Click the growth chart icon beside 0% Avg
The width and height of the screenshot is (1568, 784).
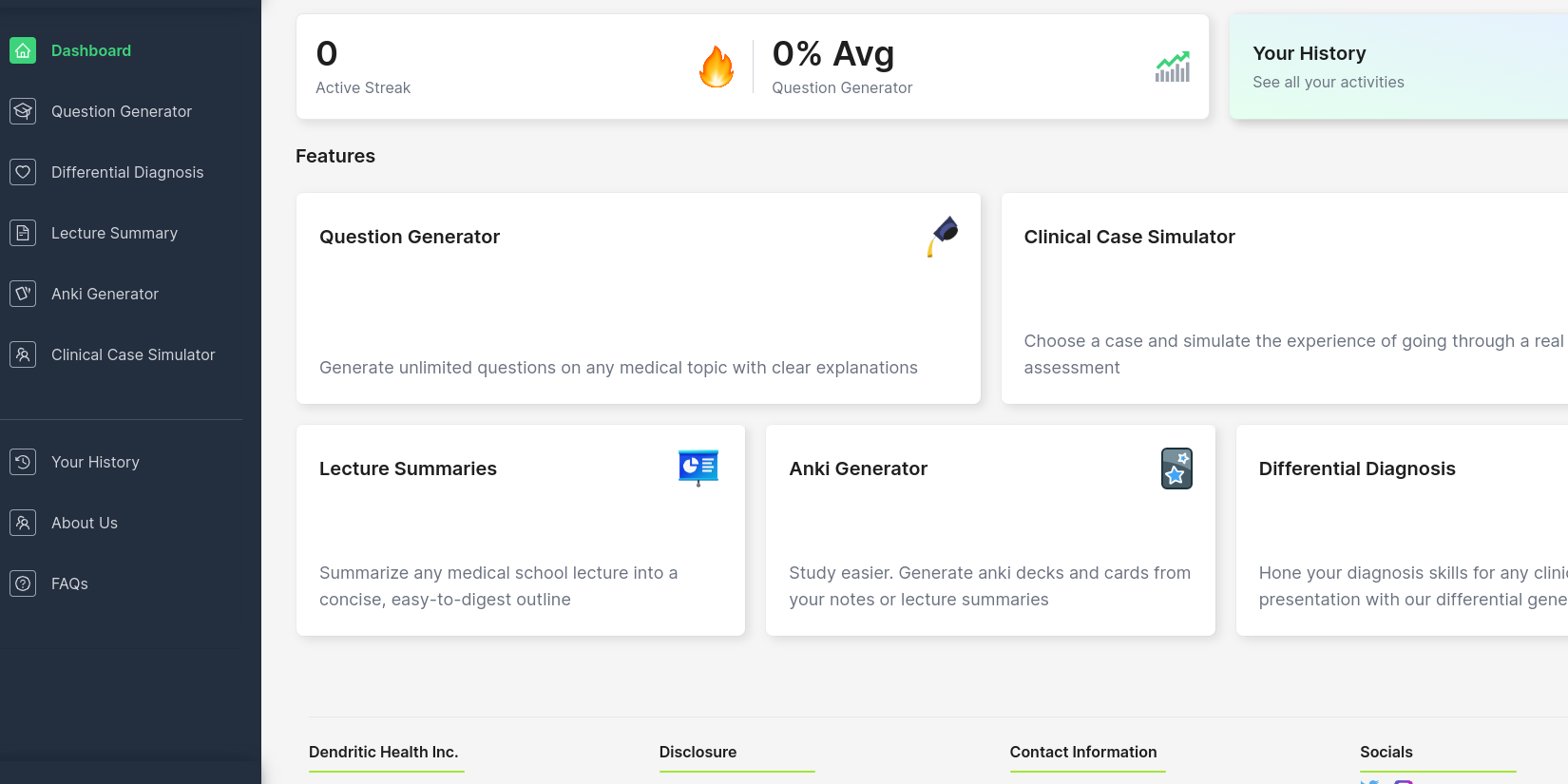click(1173, 67)
